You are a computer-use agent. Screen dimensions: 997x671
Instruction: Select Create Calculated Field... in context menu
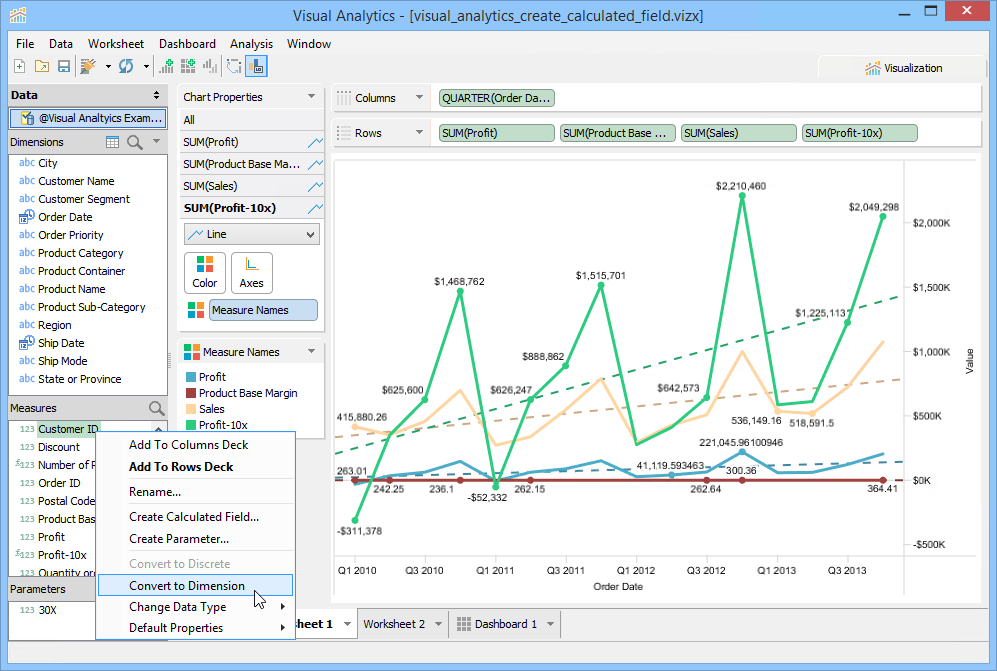[195, 517]
